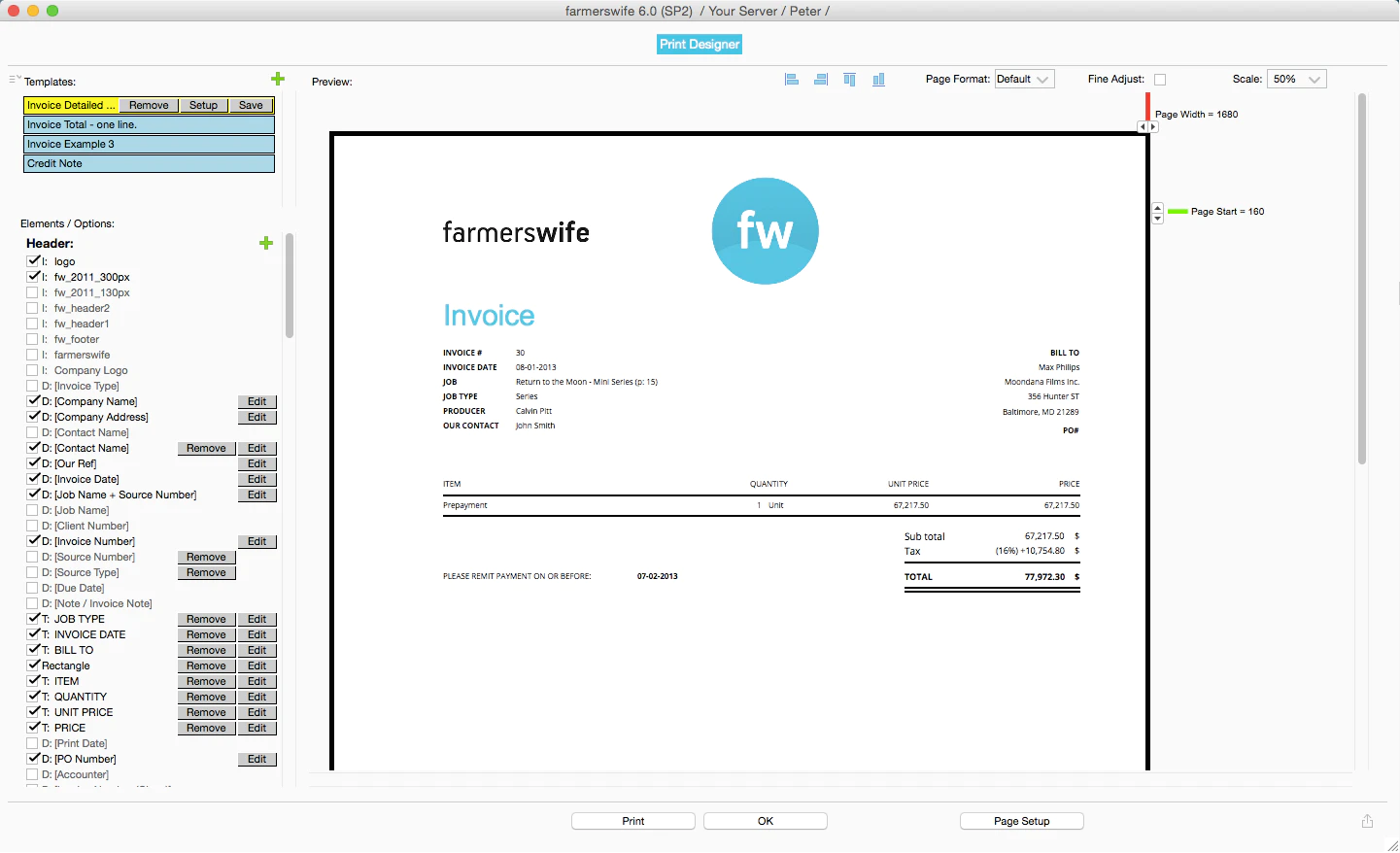Check the fw_header2 image element
This screenshot has height=853, width=1400.
click(33, 308)
